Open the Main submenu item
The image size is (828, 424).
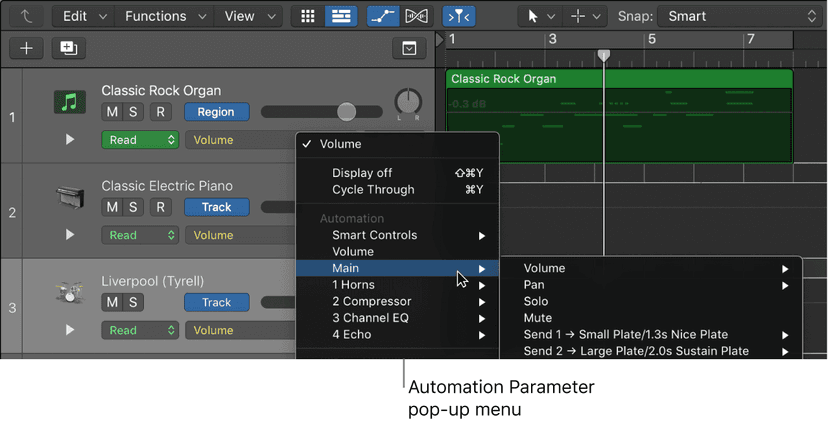[398, 268]
